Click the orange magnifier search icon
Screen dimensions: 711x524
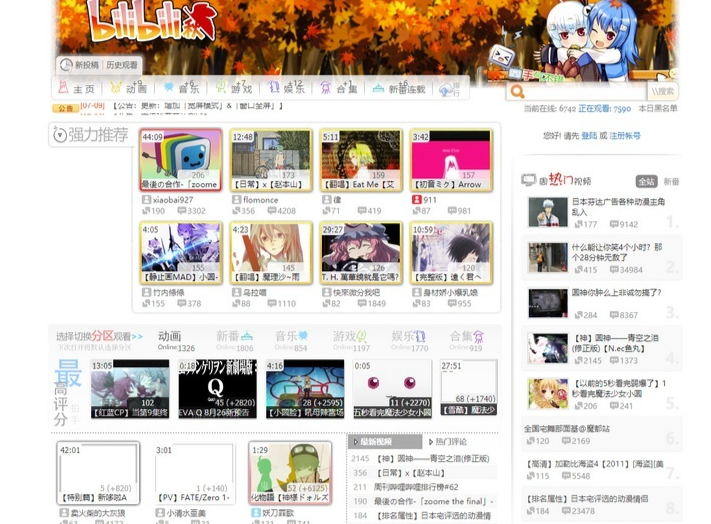click(x=517, y=92)
